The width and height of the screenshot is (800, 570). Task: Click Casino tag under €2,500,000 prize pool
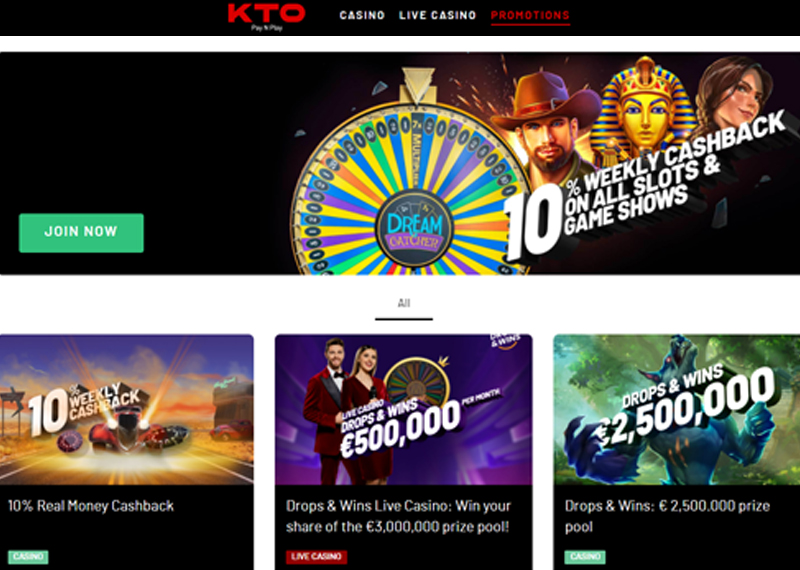585,557
